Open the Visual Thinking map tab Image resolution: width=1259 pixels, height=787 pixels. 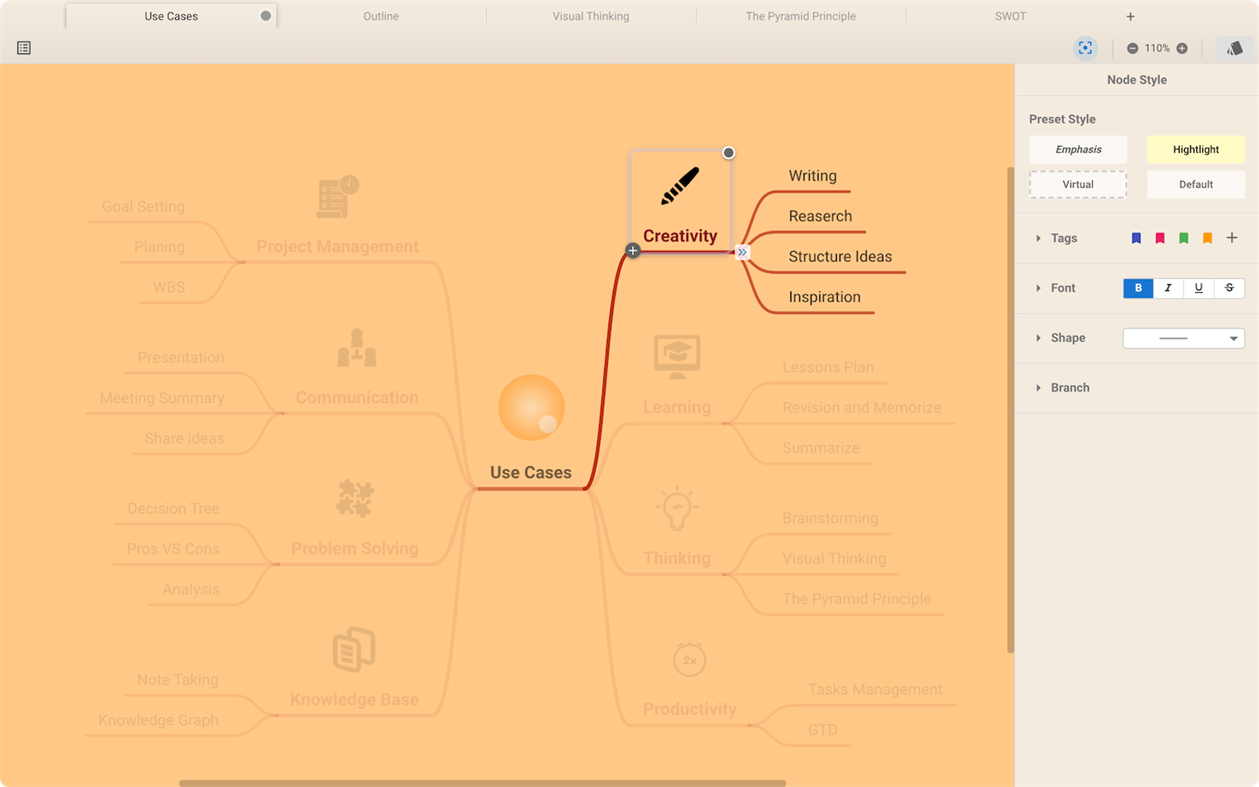[590, 16]
